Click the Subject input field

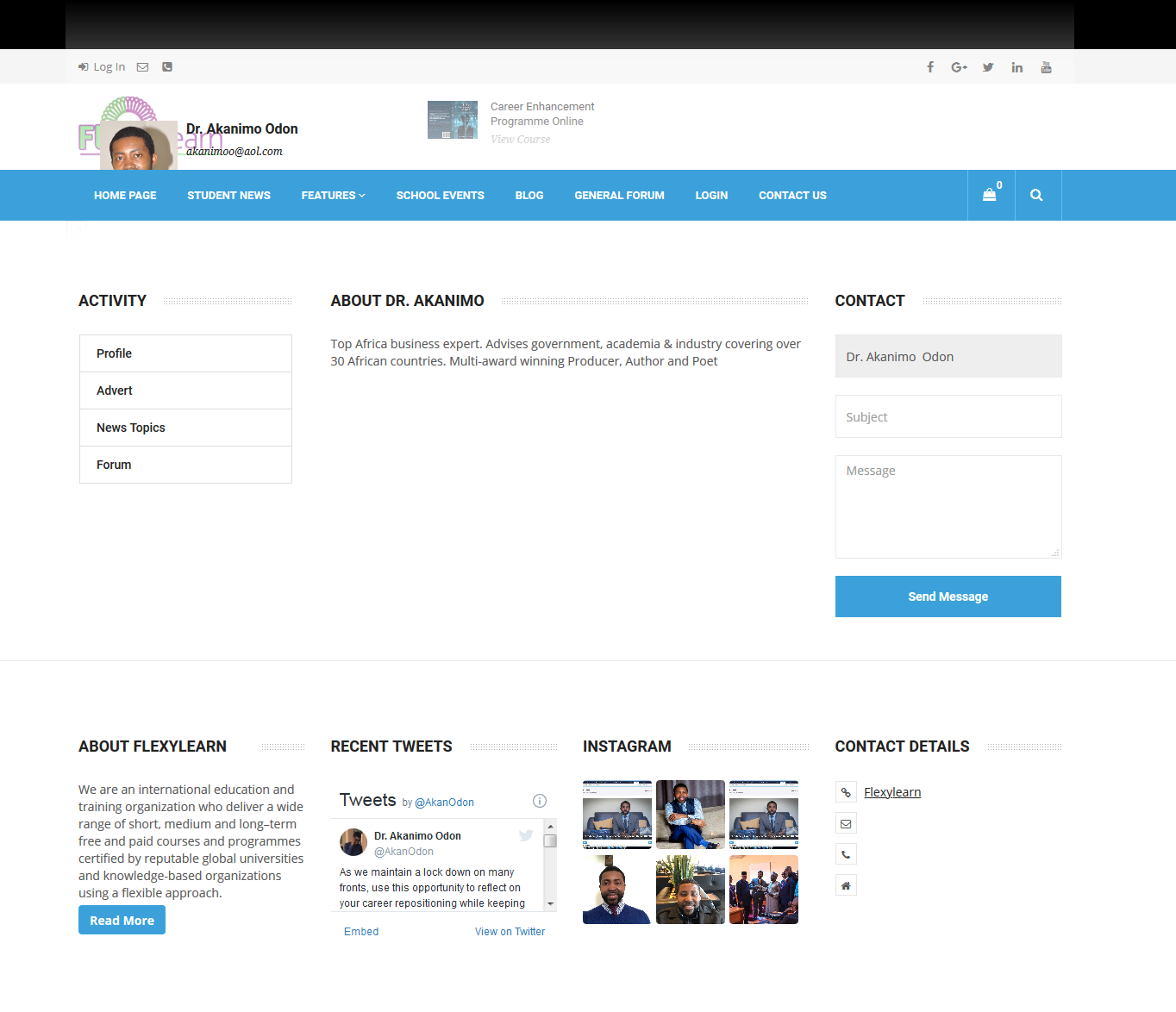click(948, 417)
